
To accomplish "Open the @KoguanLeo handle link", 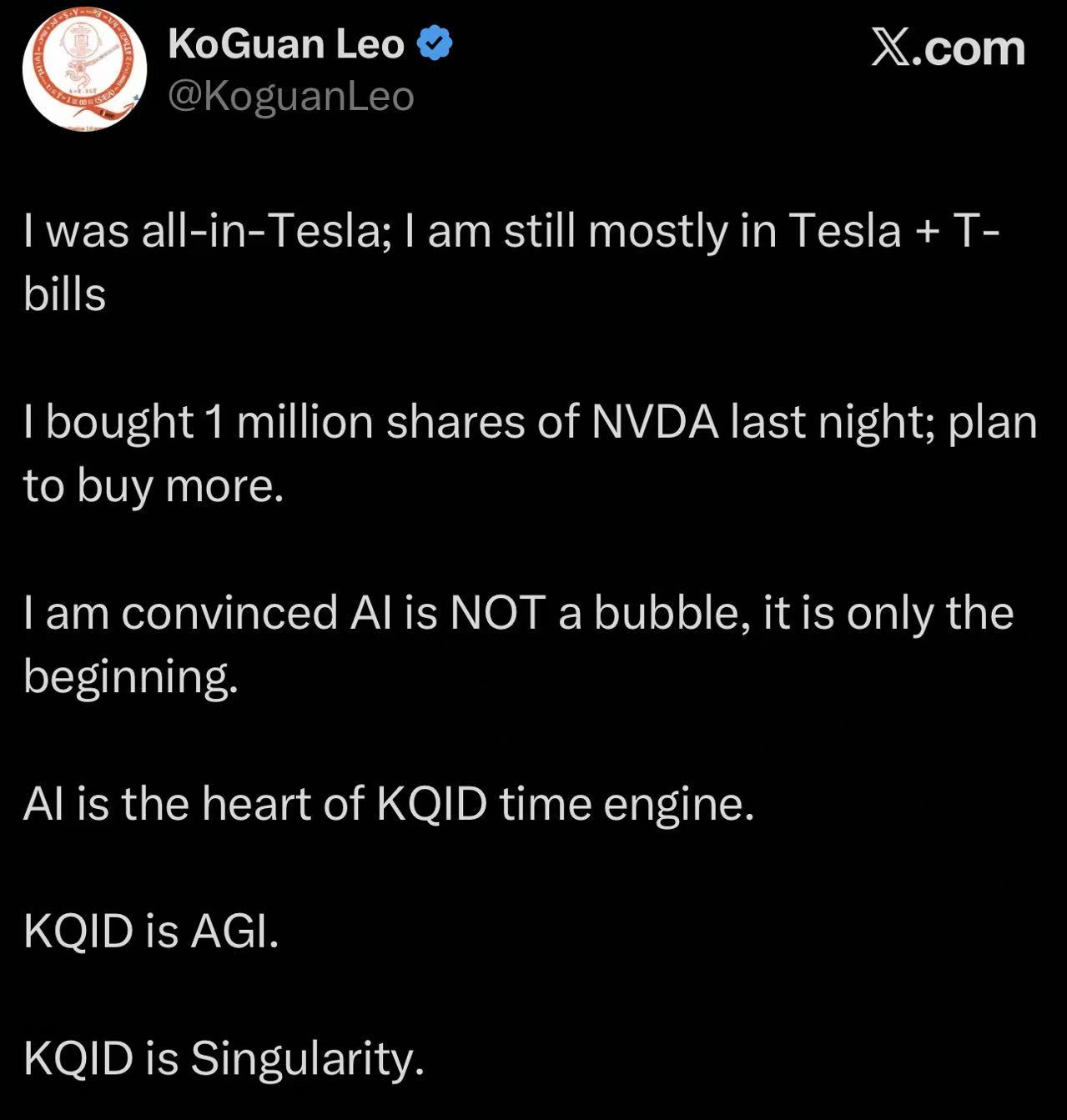I will point(291,96).
